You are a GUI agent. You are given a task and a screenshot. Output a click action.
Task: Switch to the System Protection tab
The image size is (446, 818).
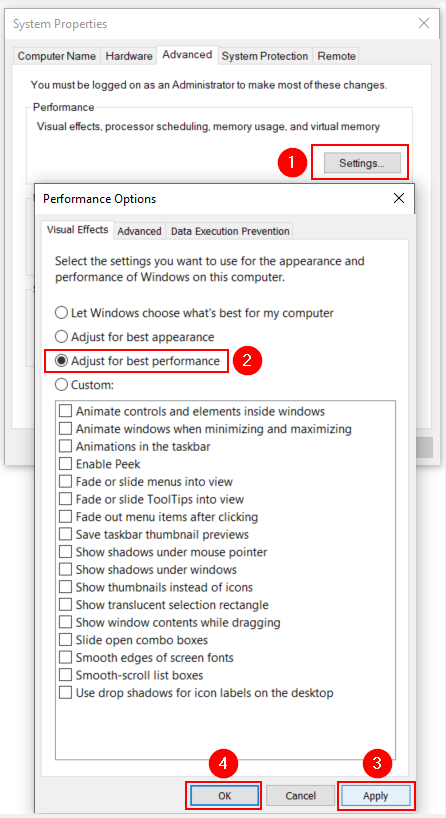tap(264, 56)
